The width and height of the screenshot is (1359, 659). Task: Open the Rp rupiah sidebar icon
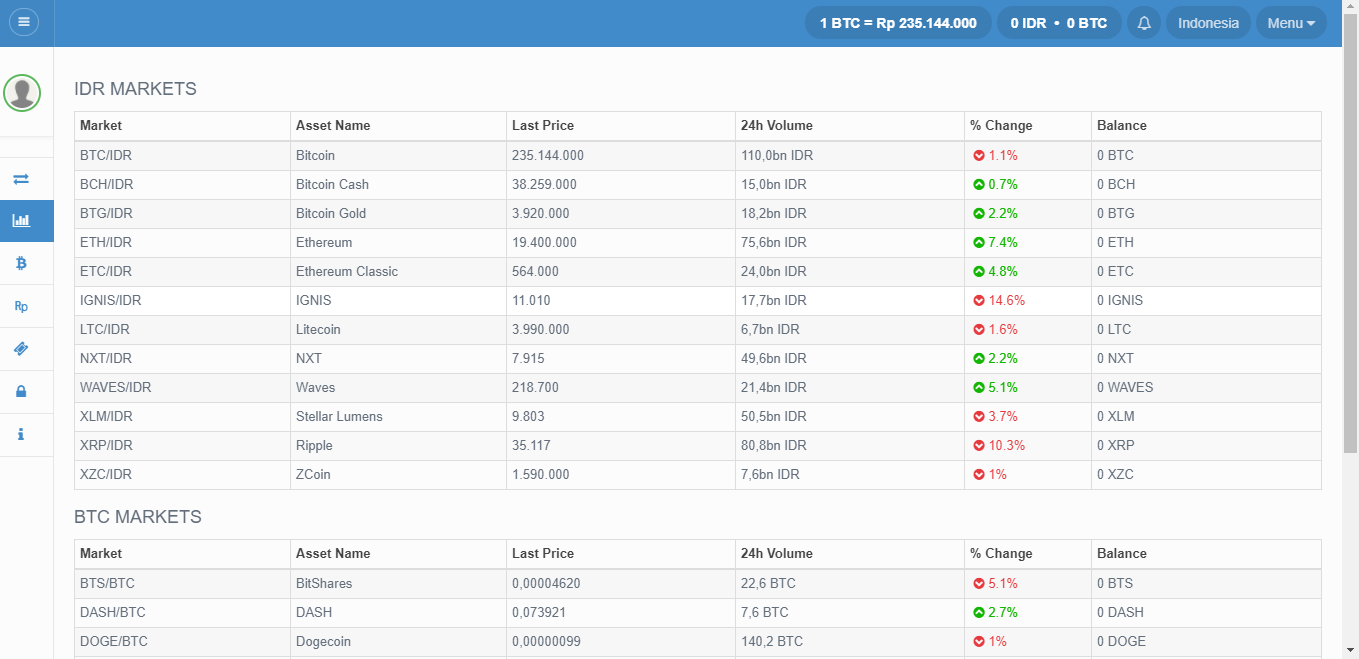click(21, 306)
